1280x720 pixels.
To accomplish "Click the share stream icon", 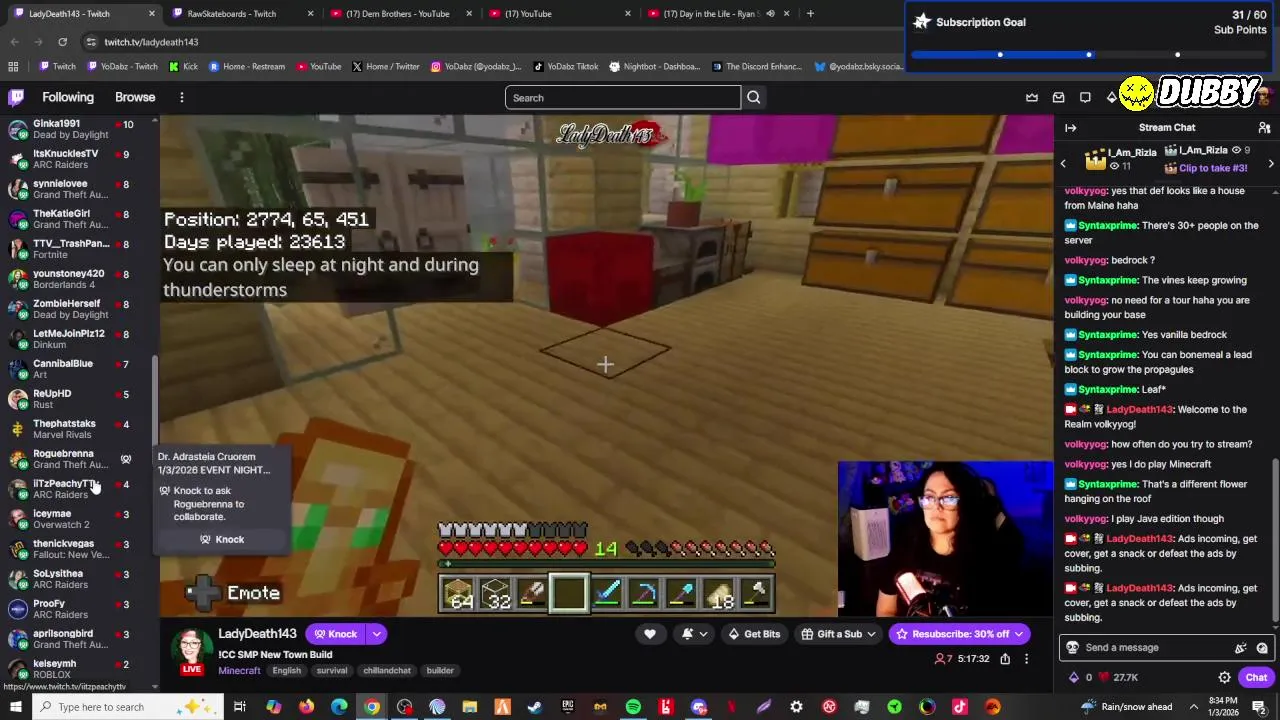I will (x=1005, y=659).
